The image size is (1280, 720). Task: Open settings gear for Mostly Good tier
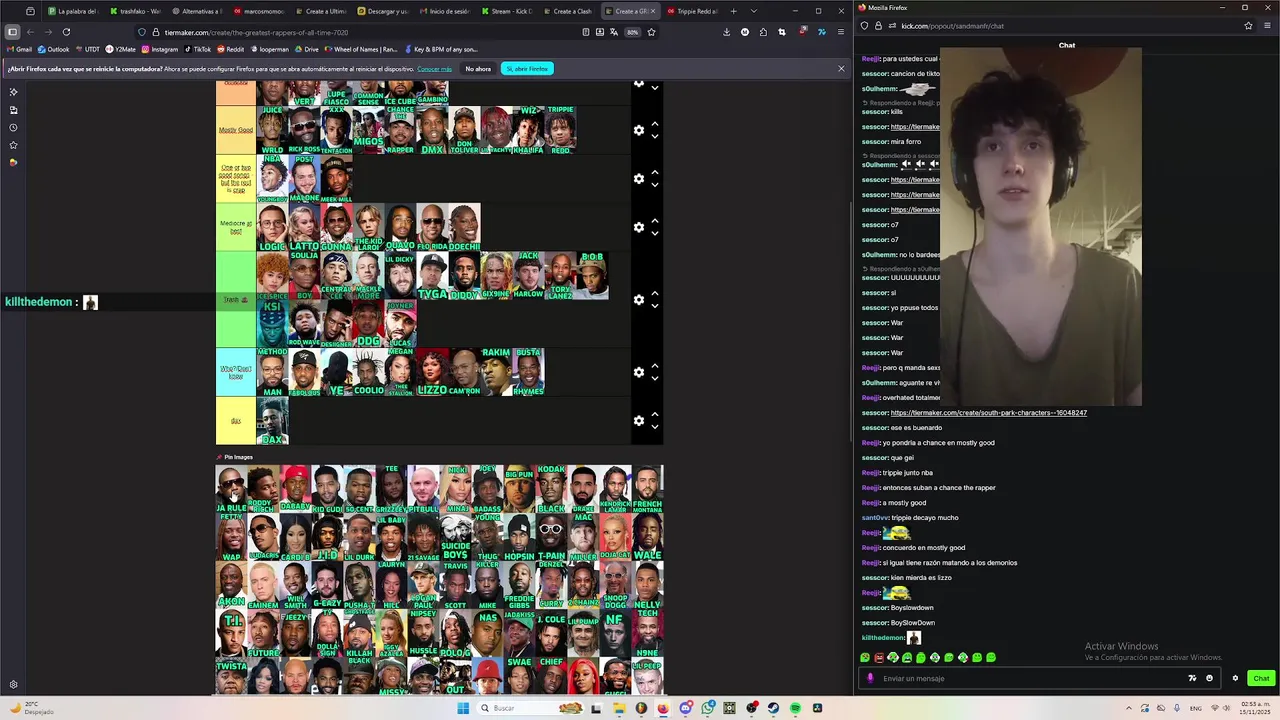639,130
